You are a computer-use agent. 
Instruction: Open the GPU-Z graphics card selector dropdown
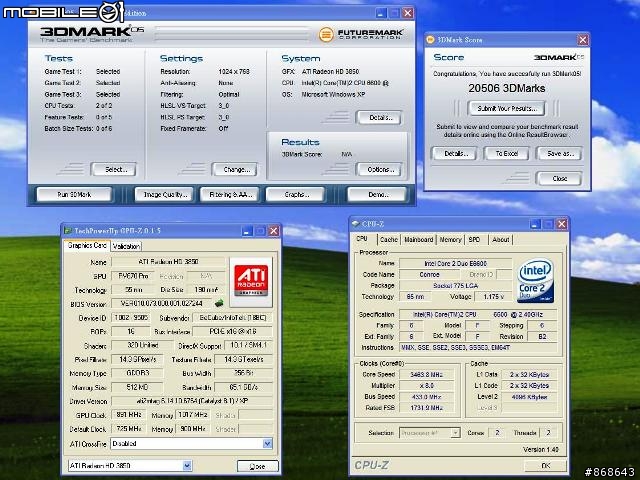click(x=187, y=466)
